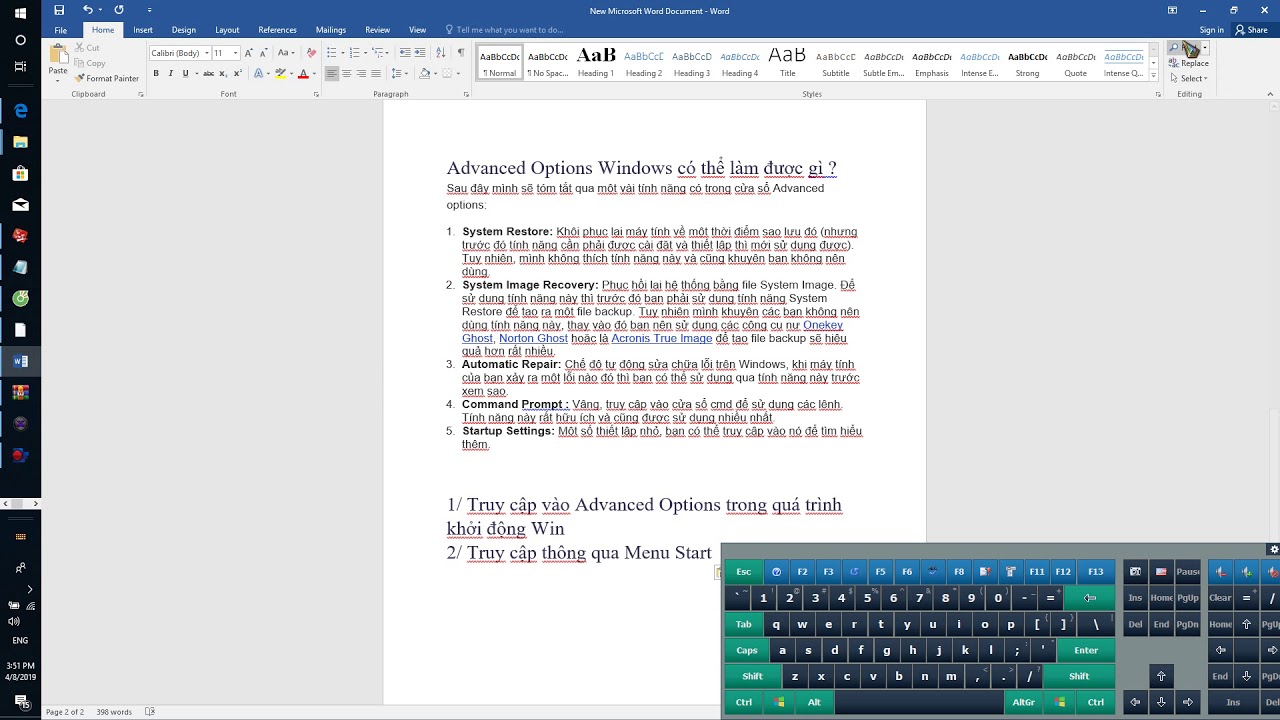Decrease the paragraph indent
This screenshot has width=1280, height=720.
coord(405,52)
